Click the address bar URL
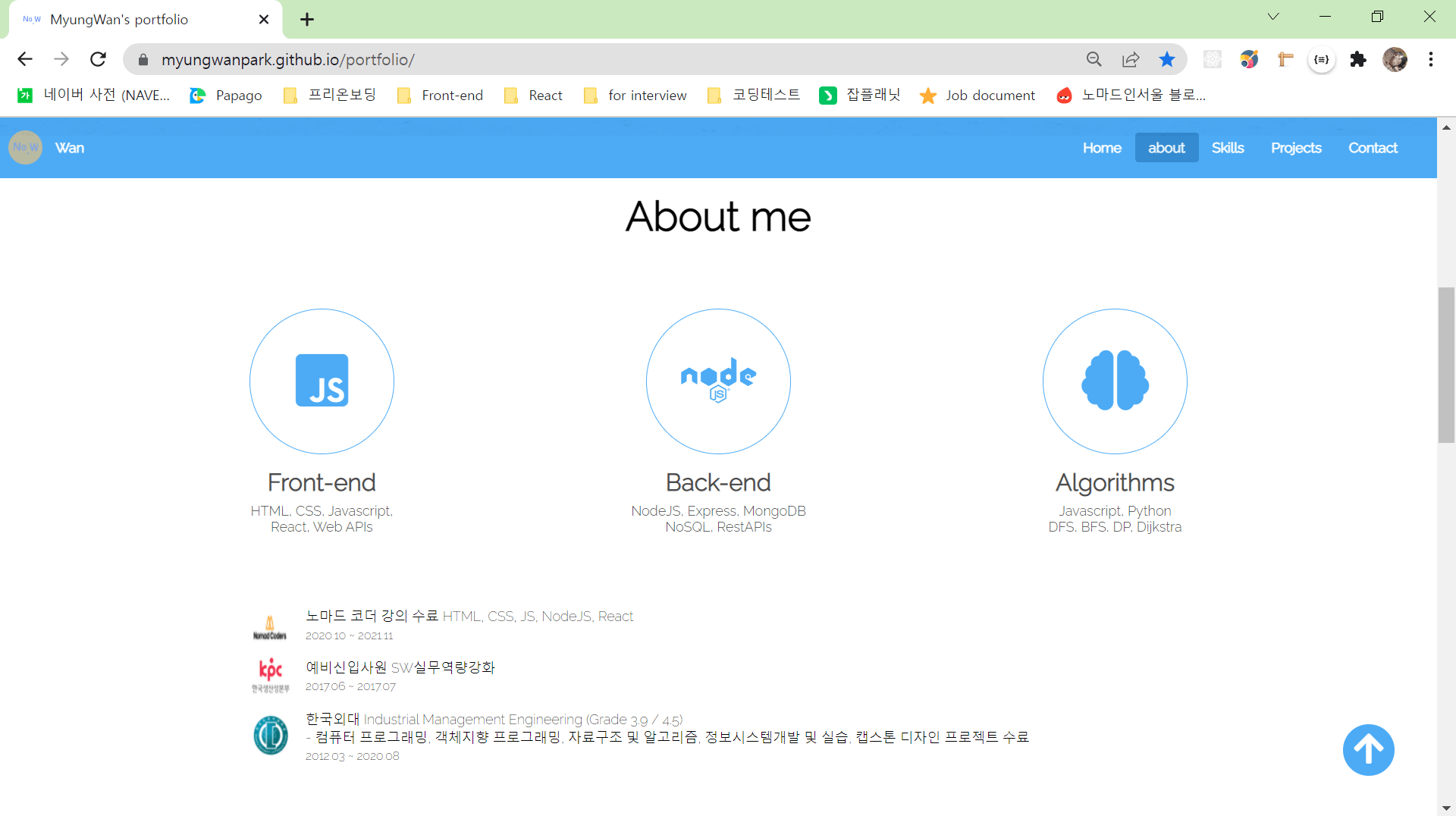This screenshot has height=816, width=1456. pos(288,59)
